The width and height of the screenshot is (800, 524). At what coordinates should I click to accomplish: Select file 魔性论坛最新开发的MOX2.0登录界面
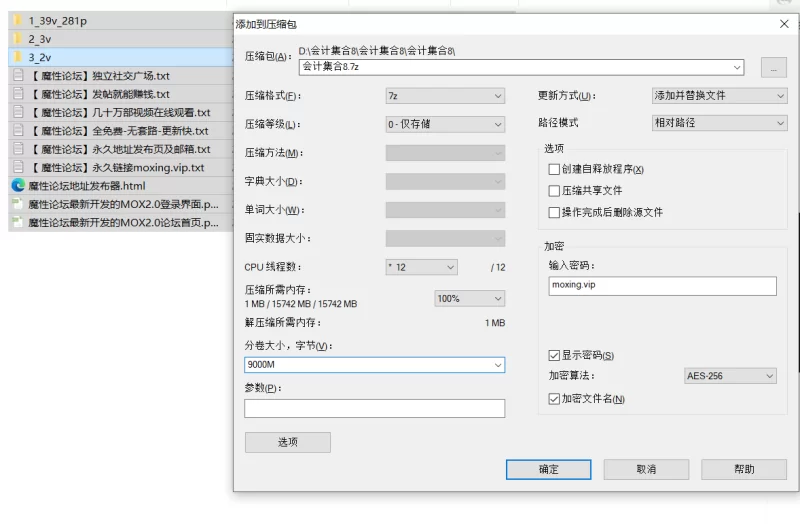(x=123, y=204)
